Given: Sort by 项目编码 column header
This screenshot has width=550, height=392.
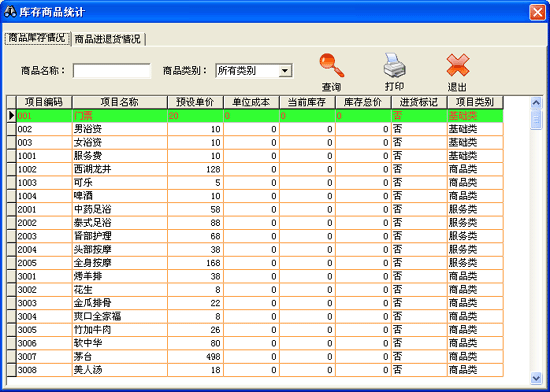Looking at the screenshot, I should (44, 102).
